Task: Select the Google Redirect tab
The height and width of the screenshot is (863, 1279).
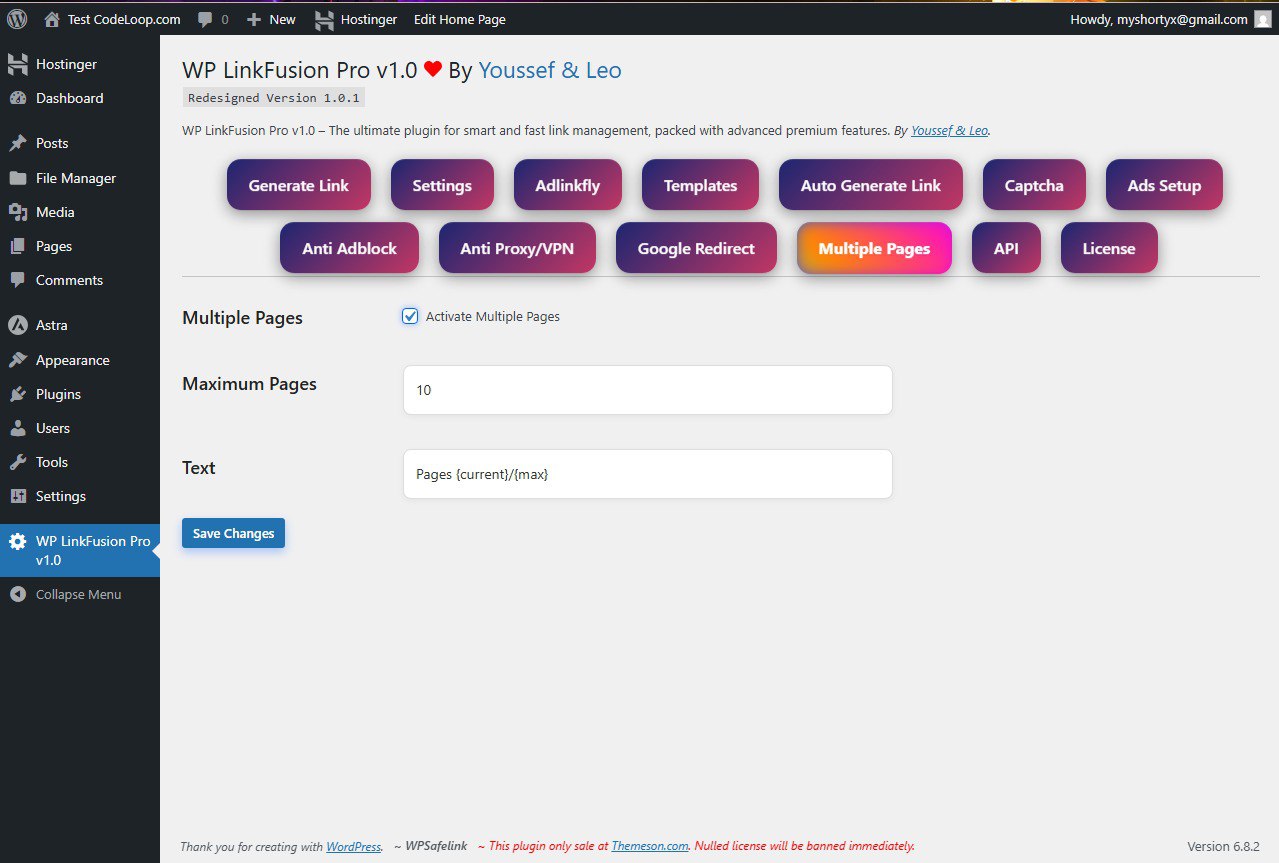Action: point(696,248)
